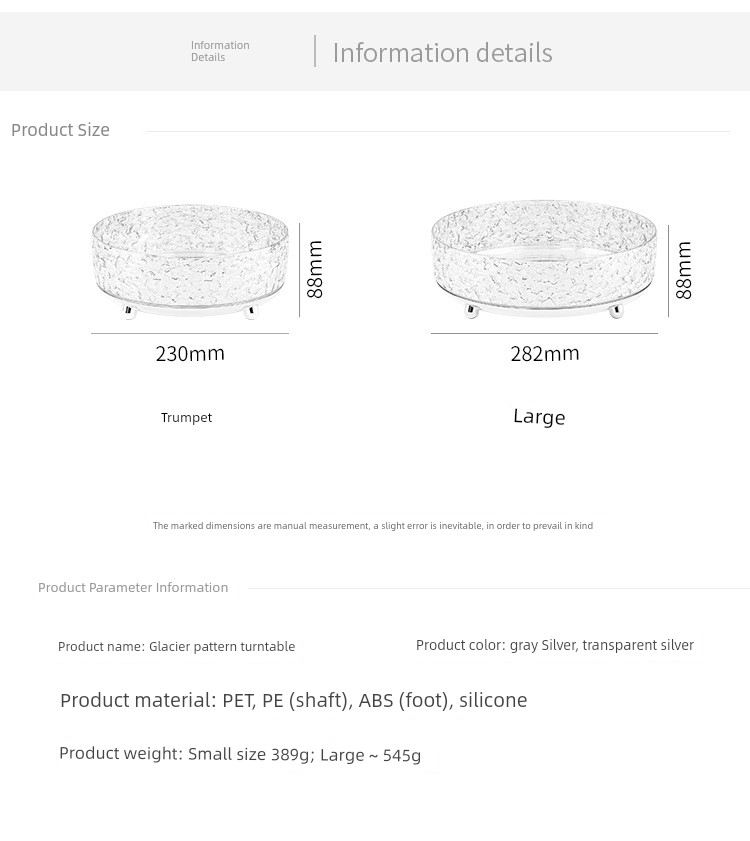Choose the "Large" size caption
Image resolution: width=750 pixels, height=841 pixels.
click(x=539, y=417)
